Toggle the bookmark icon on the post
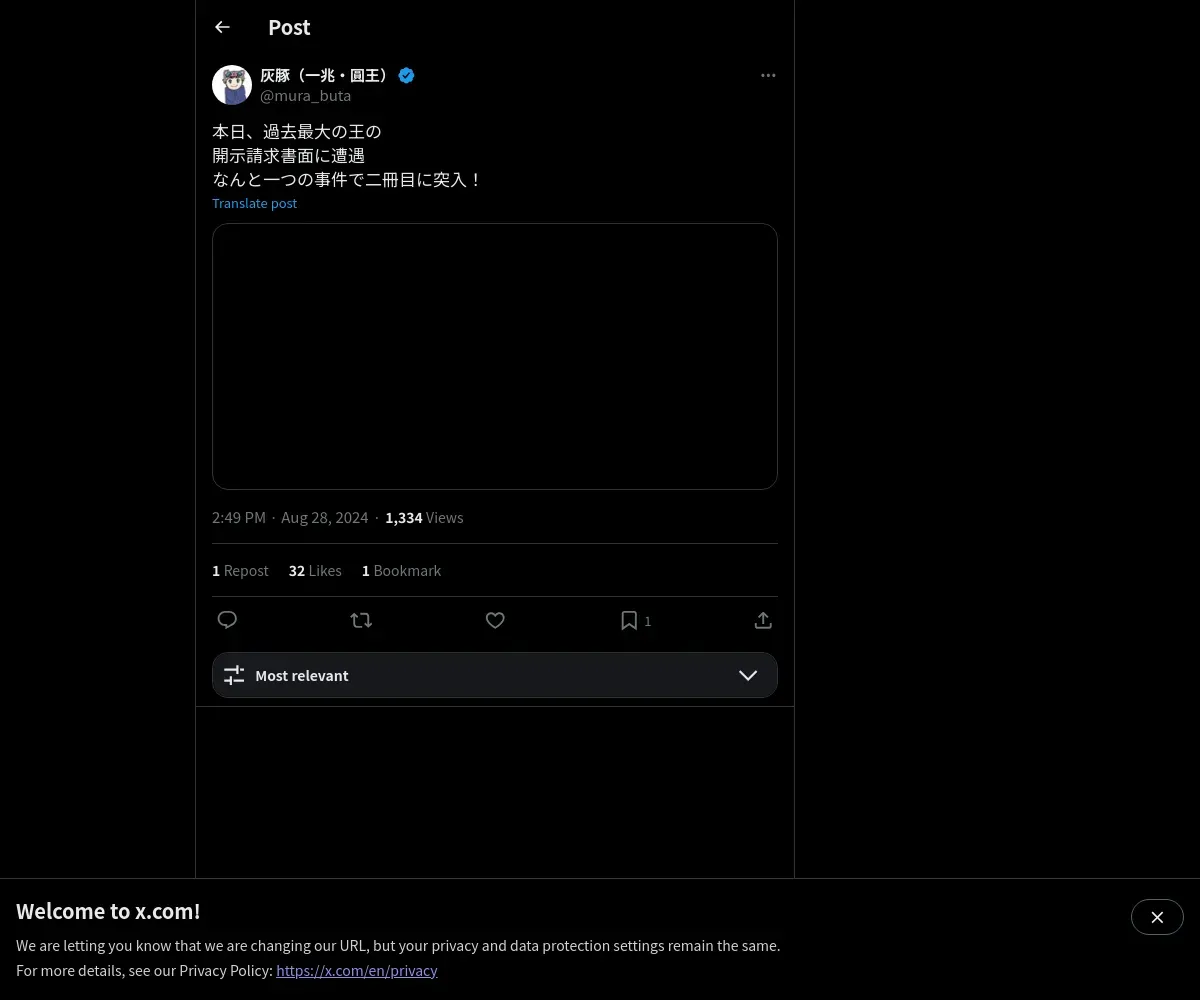 click(x=629, y=621)
